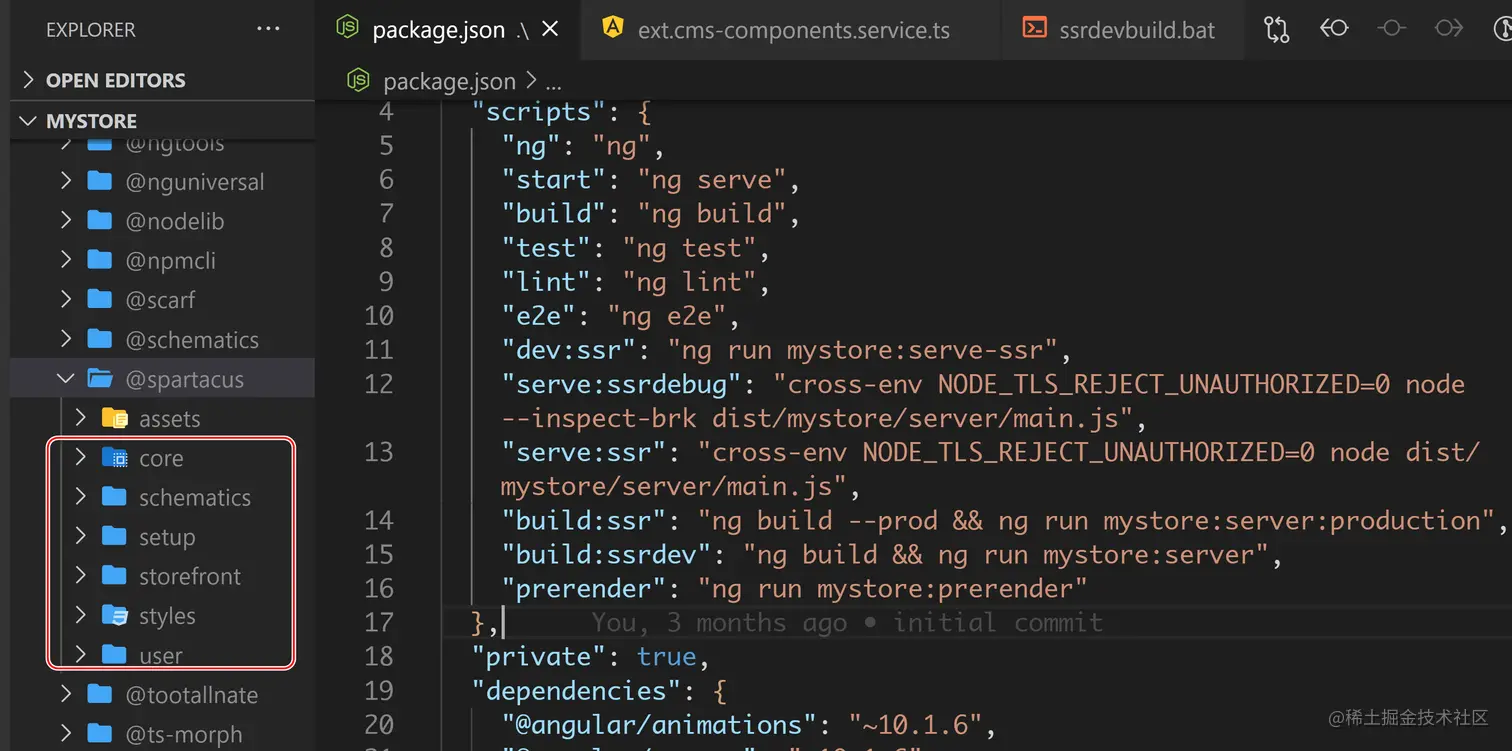Click the terminal icon on ssrdevbuild.bat tab
The height and width of the screenshot is (751, 1512).
[1034, 28]
